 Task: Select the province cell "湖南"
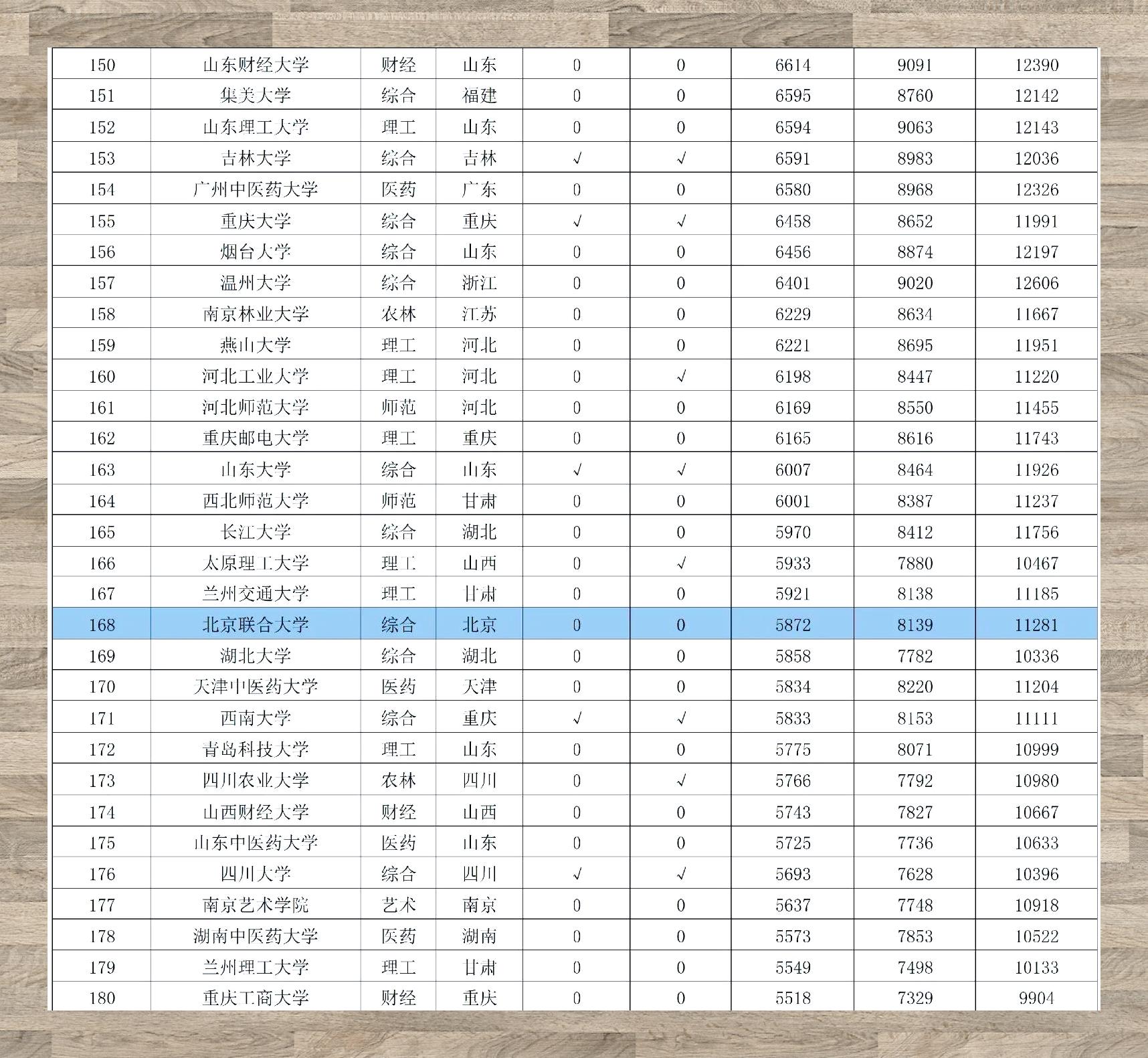tap(479, 936)
